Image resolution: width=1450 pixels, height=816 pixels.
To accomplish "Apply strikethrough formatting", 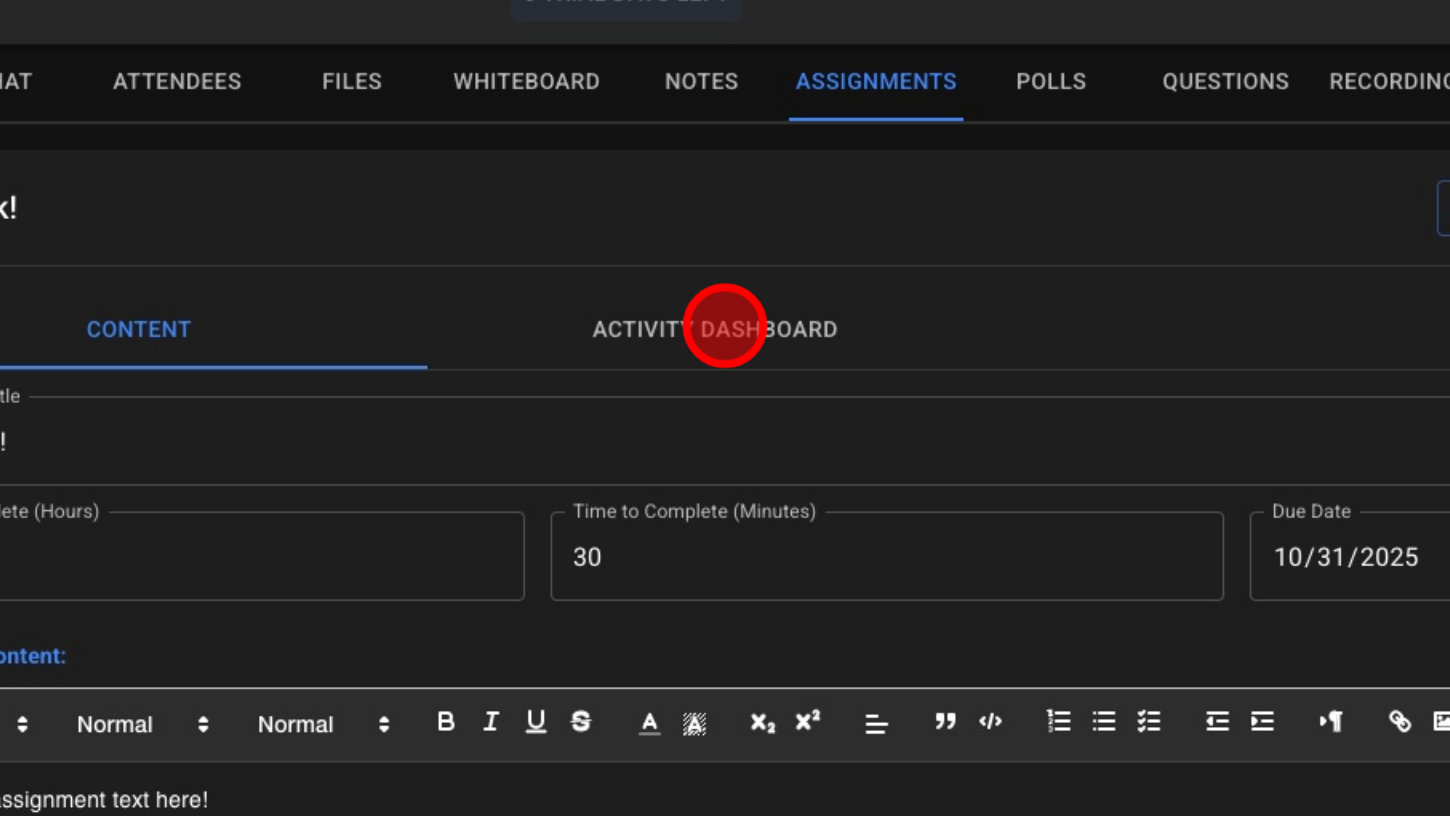I will pos(581,722).
